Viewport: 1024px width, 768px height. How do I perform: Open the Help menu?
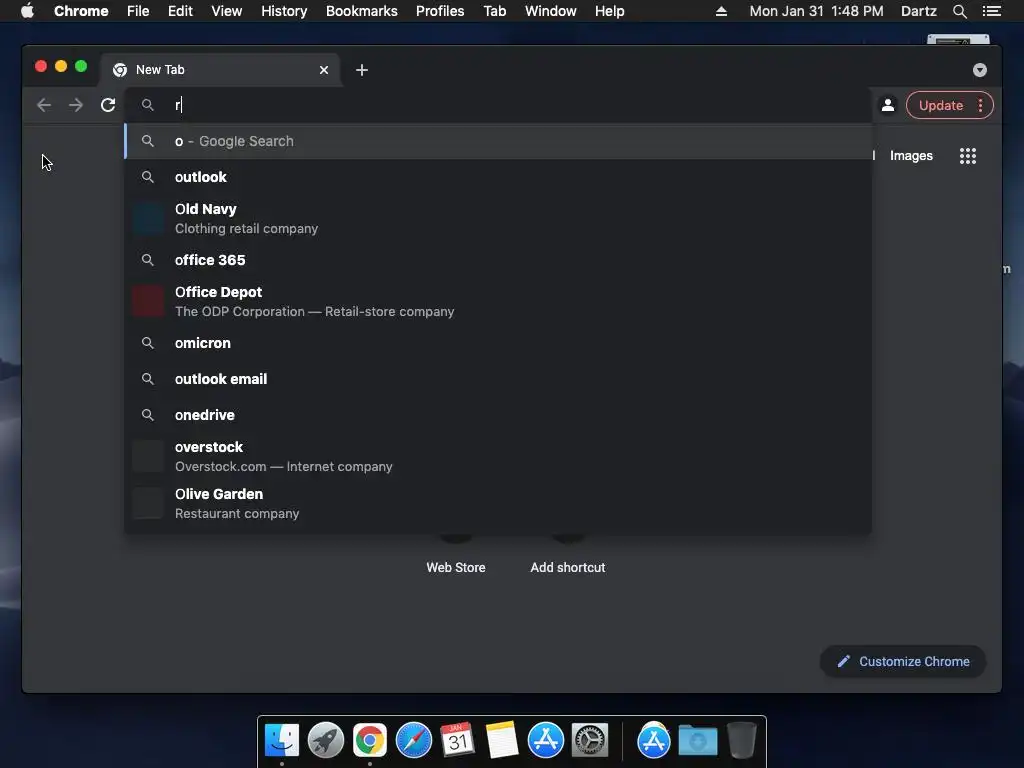click(x=609, y=11)
